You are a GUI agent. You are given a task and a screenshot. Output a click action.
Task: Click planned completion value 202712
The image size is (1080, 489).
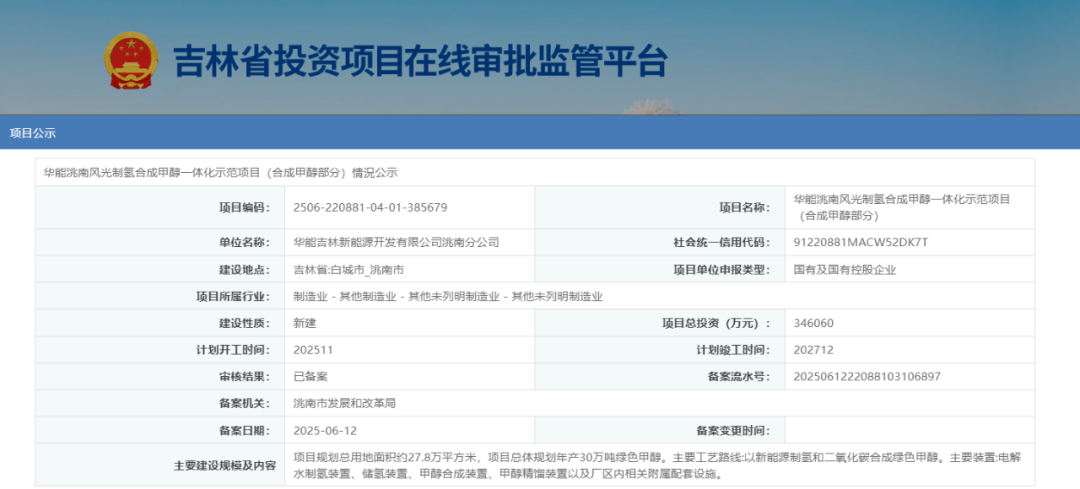coord(813,350)
